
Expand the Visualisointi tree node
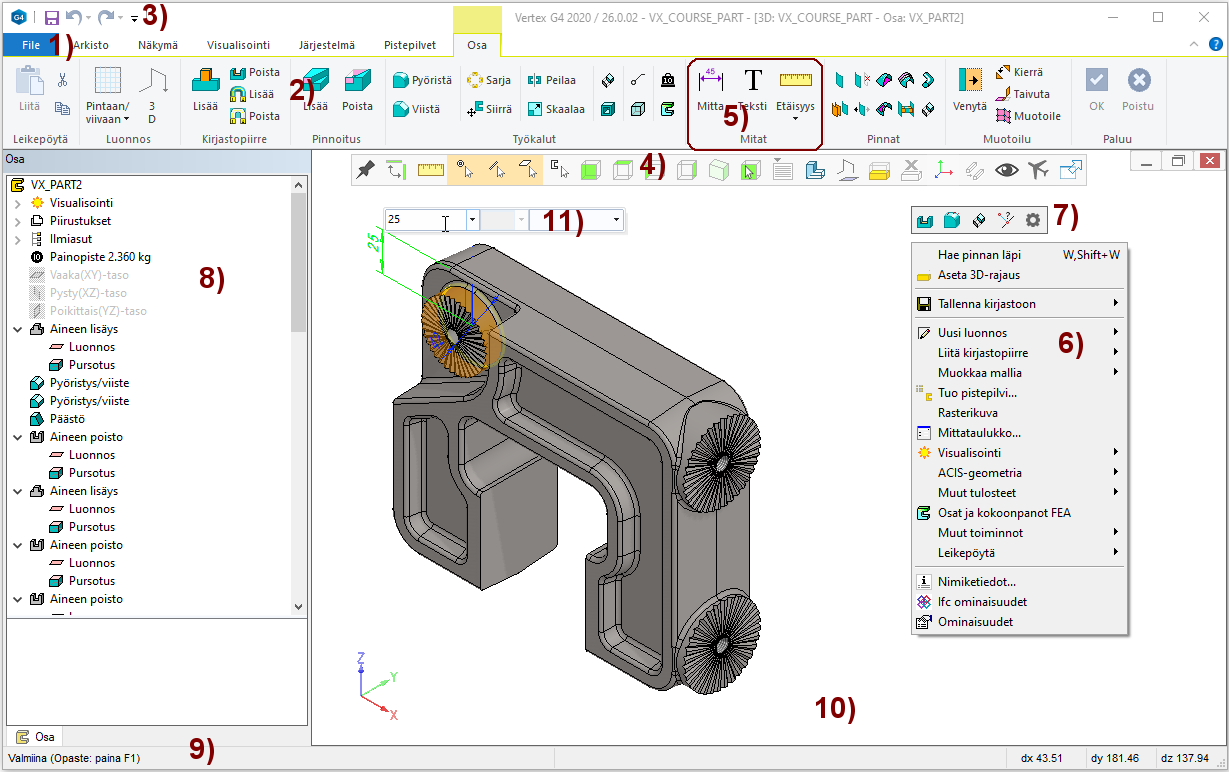(18, 203)
